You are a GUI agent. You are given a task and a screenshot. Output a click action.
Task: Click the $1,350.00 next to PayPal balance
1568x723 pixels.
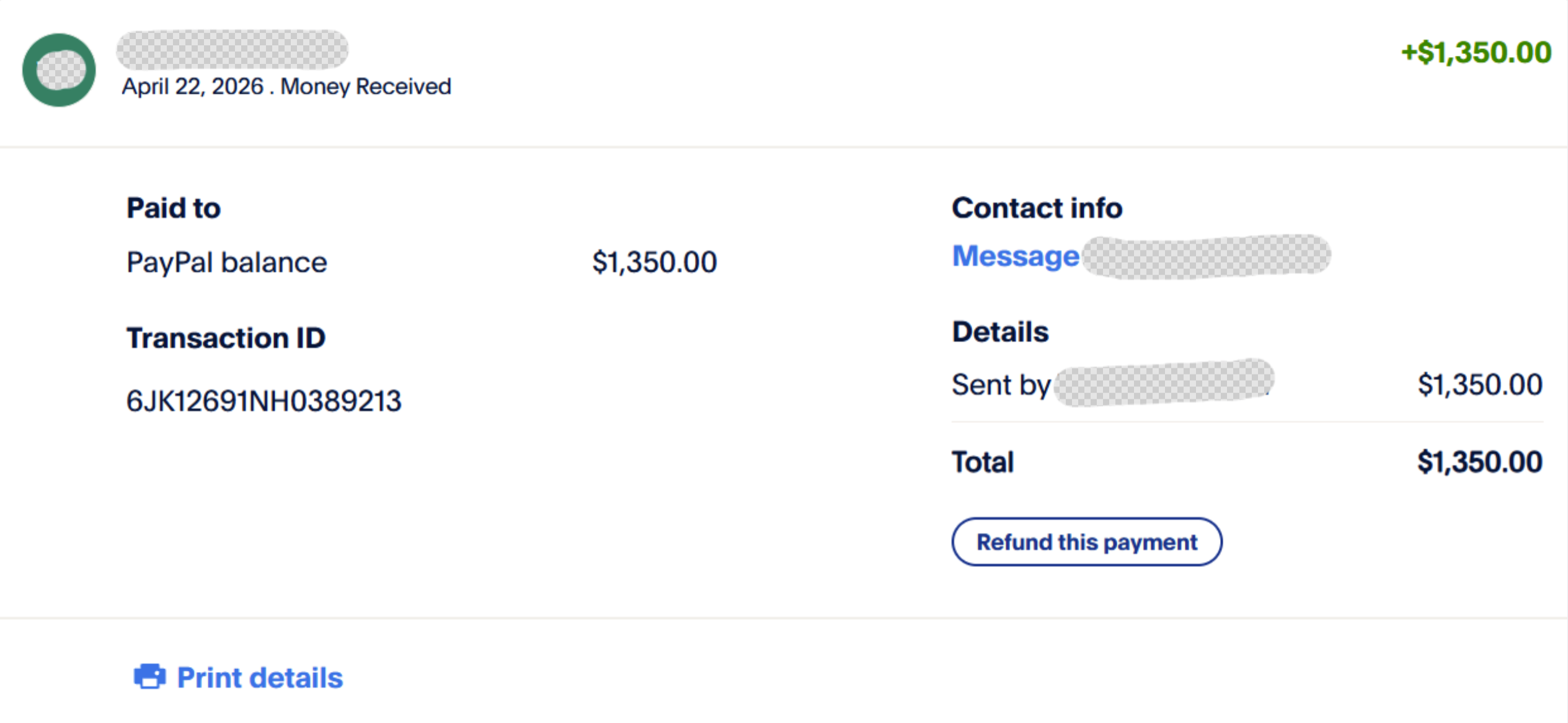tap(654, 262)
